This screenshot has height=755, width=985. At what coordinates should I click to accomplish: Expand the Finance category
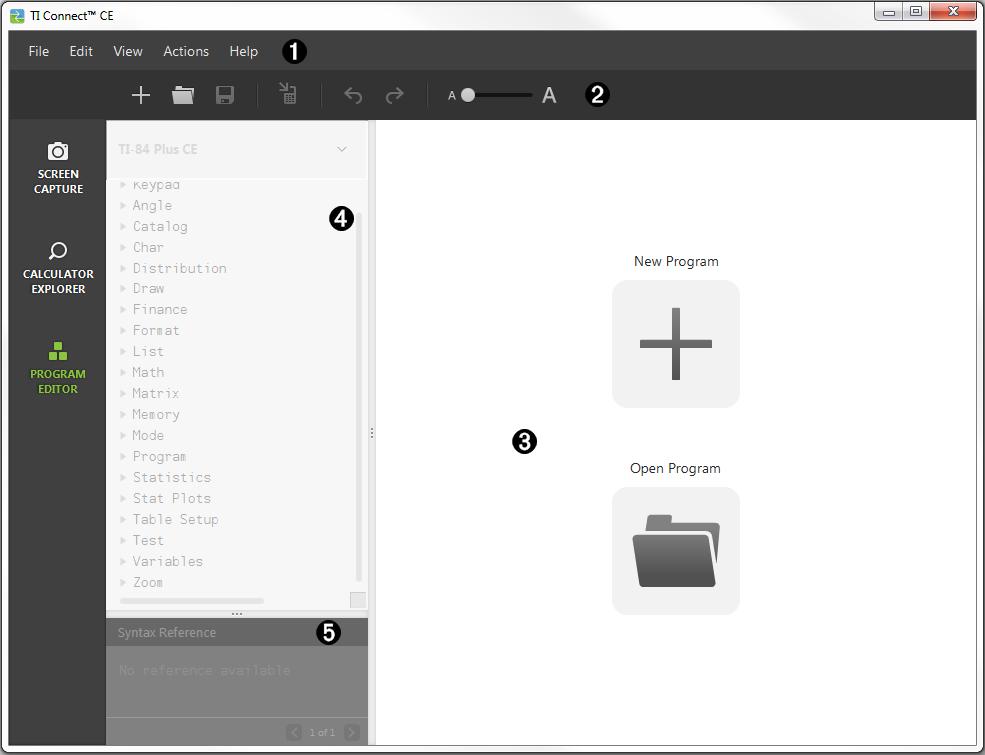[123, 310]
